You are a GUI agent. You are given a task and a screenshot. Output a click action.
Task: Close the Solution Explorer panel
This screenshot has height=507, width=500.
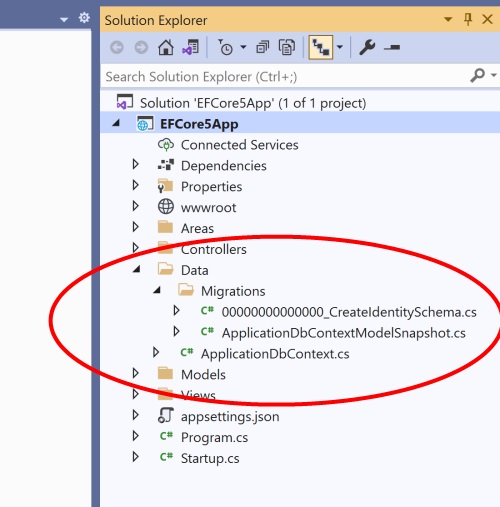(487, 19)
